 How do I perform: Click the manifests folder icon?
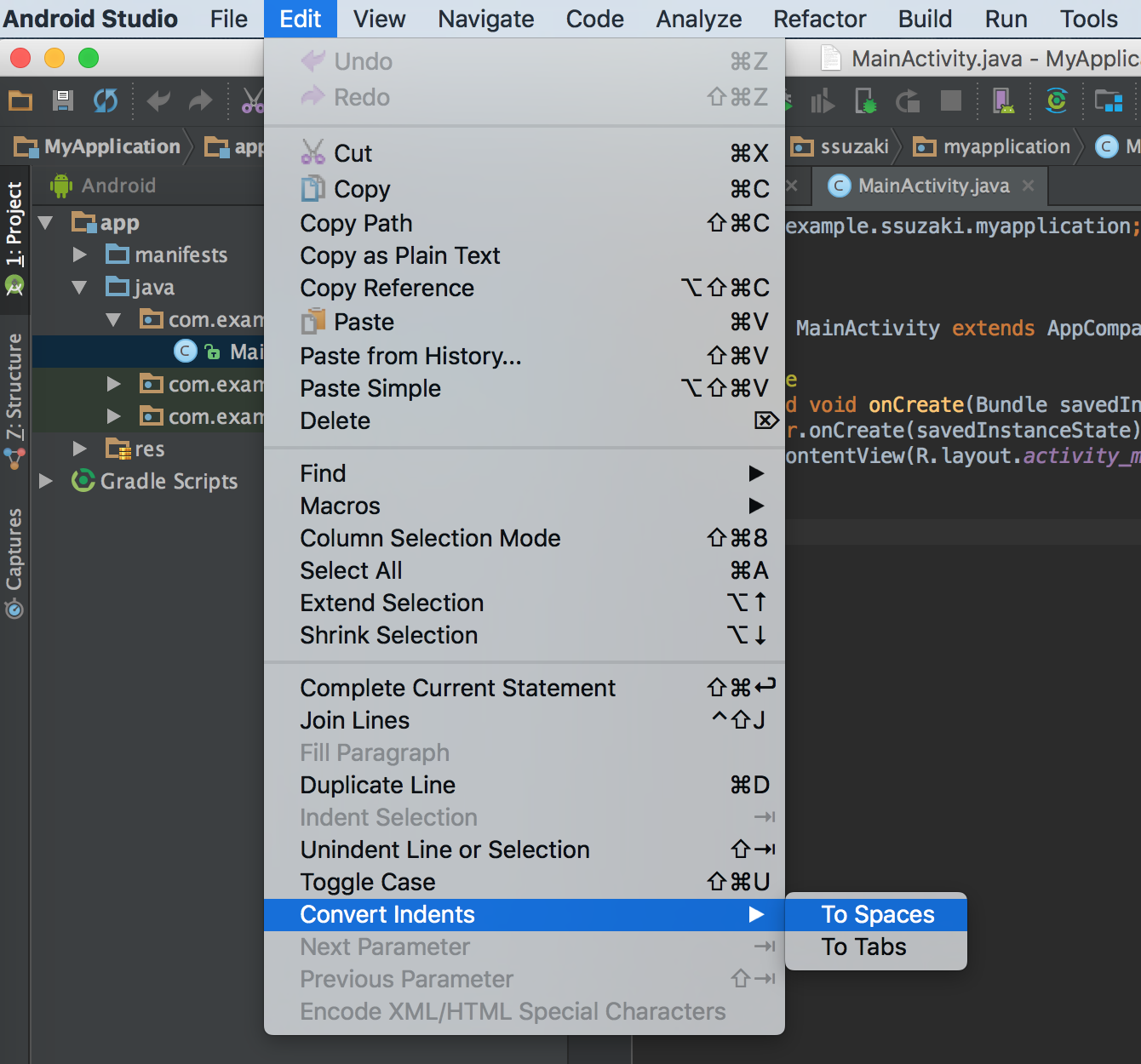[118, 255]
